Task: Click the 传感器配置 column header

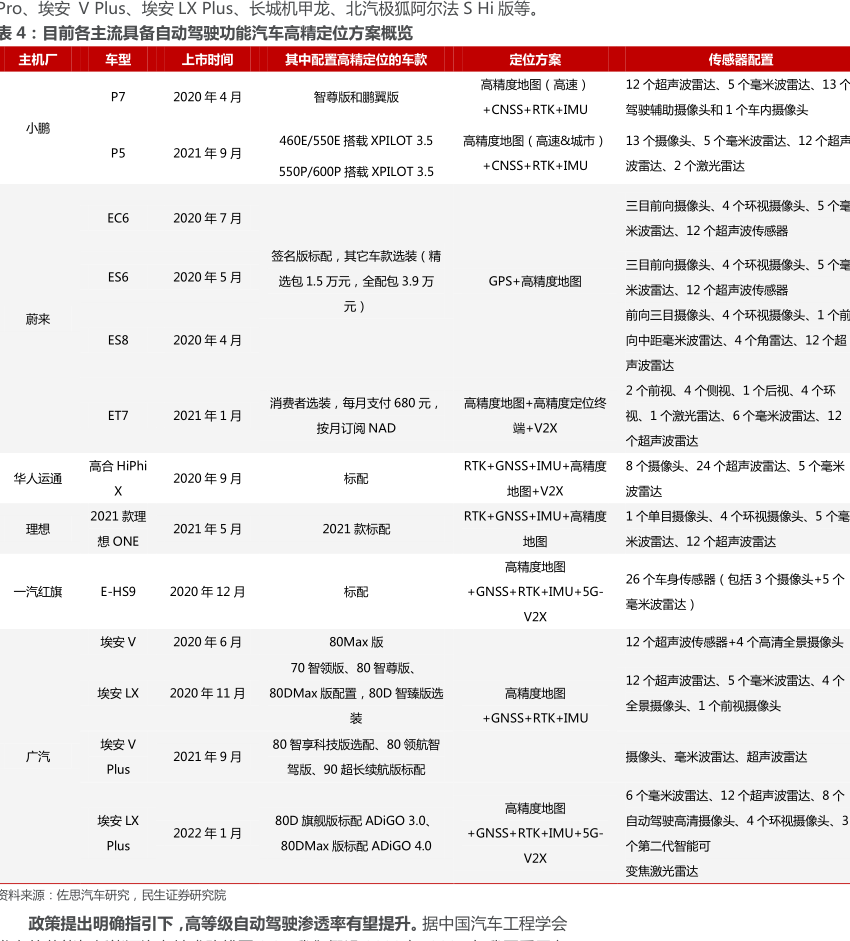Action: click(x=741, y=59)
